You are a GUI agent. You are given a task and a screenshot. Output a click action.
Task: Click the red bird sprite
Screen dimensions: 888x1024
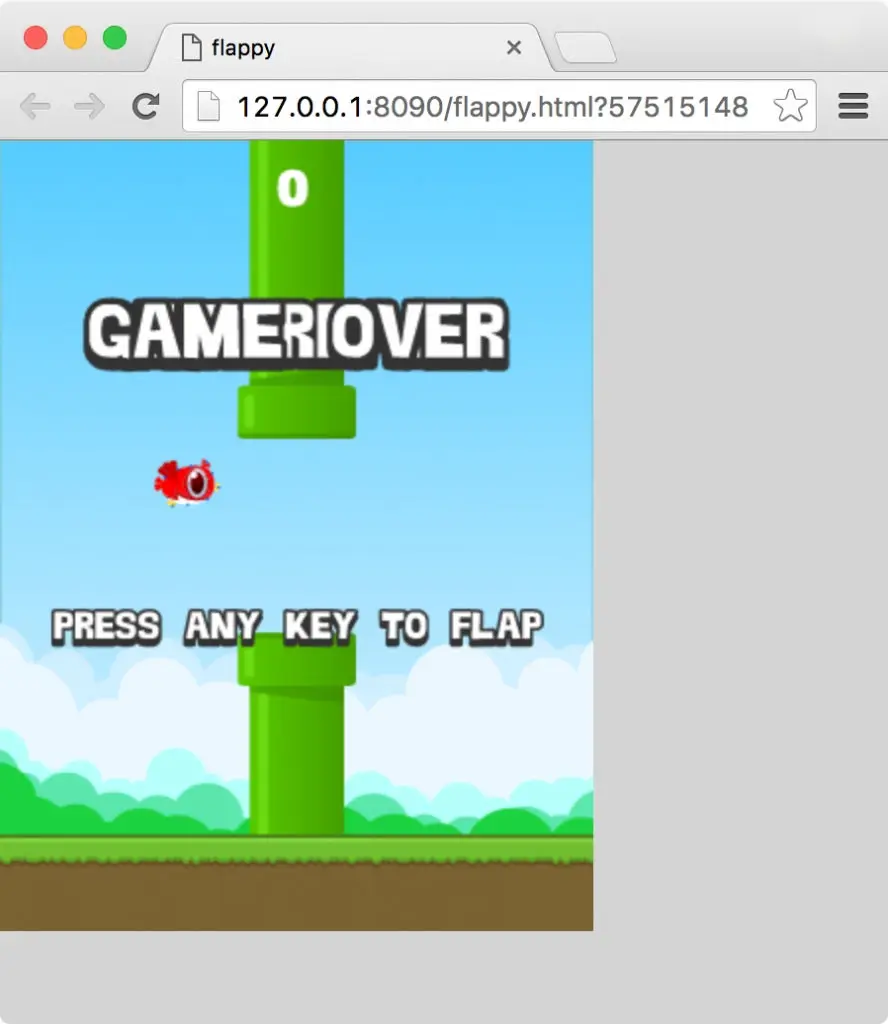pos(186,483)
